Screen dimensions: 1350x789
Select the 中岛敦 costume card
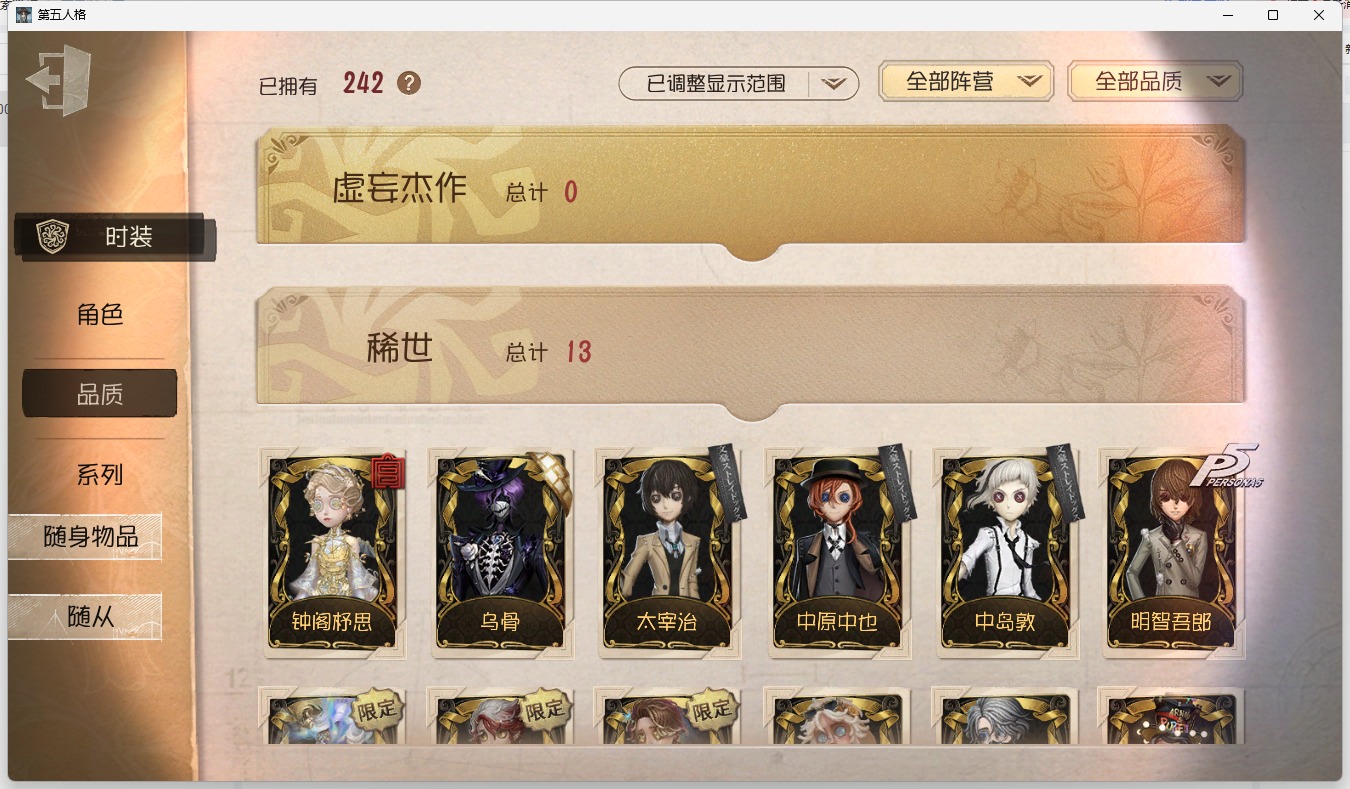point(1006,553)
